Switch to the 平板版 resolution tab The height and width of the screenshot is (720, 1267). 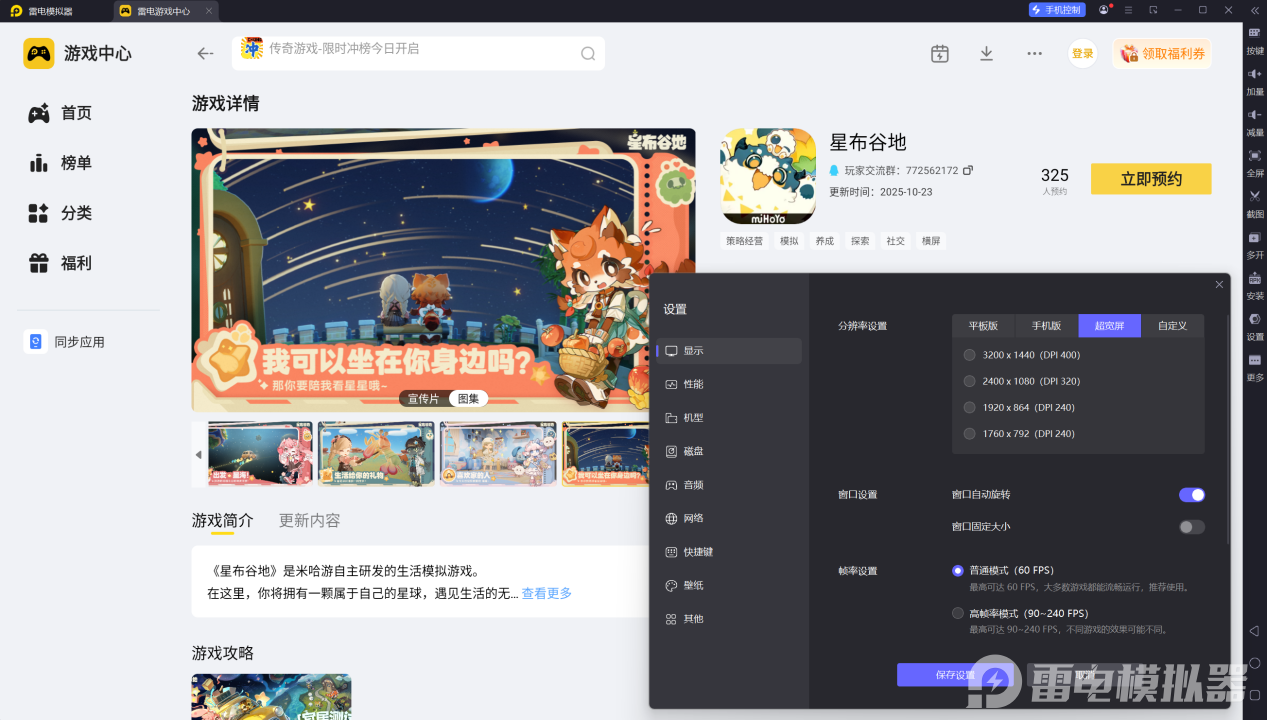pos(983,326)
